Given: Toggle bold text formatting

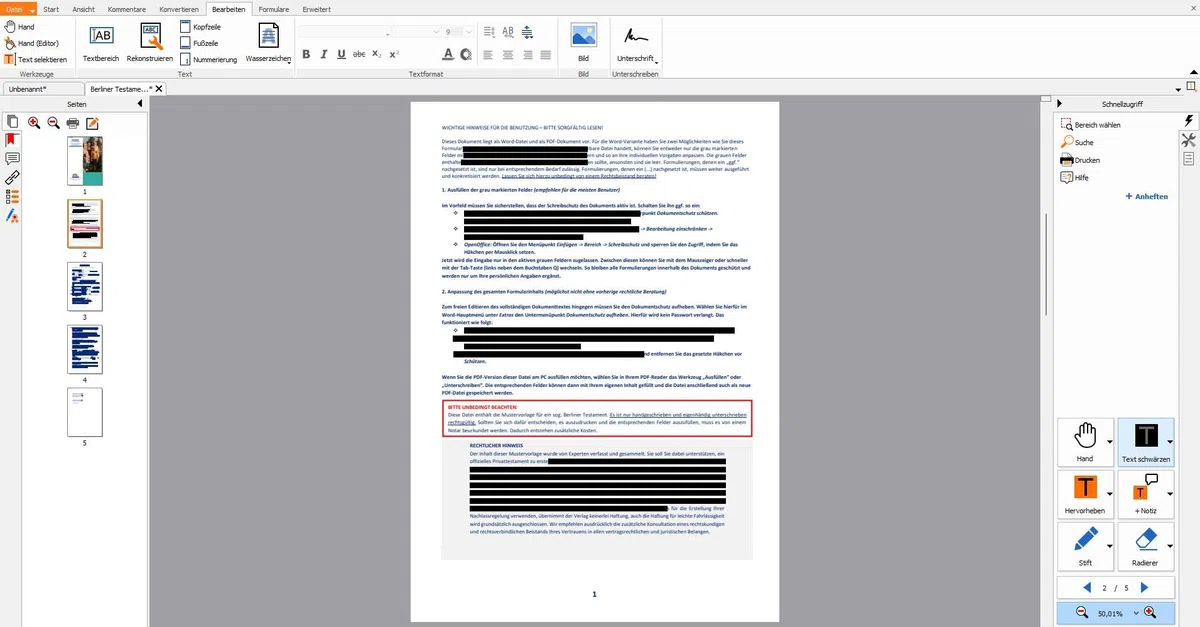Looking at the screenshot, I should click(306, 54).
